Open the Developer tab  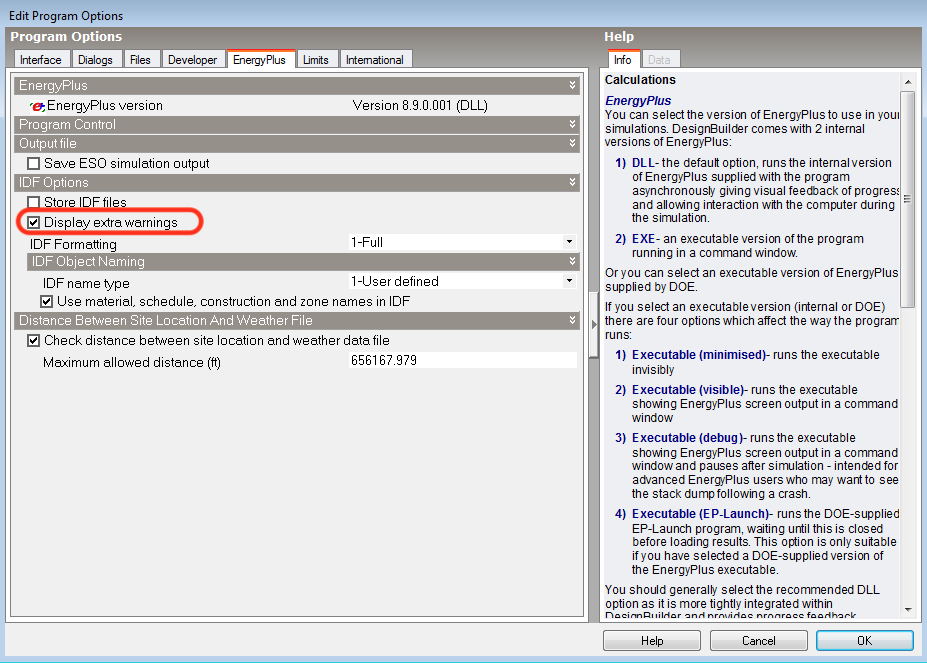tap(192, 60)
